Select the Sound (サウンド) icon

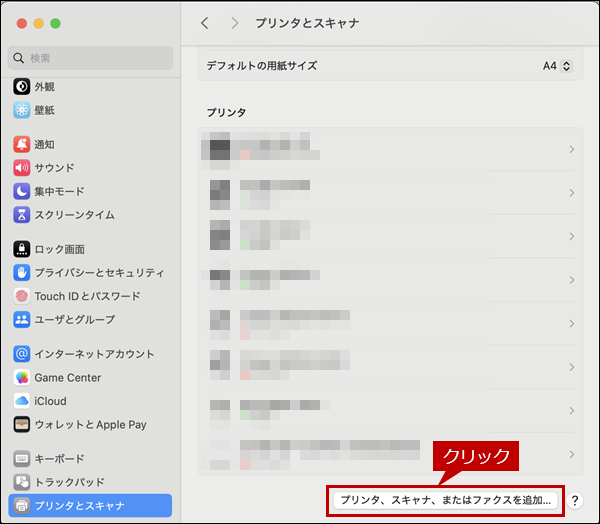click(x=22, y=168)
